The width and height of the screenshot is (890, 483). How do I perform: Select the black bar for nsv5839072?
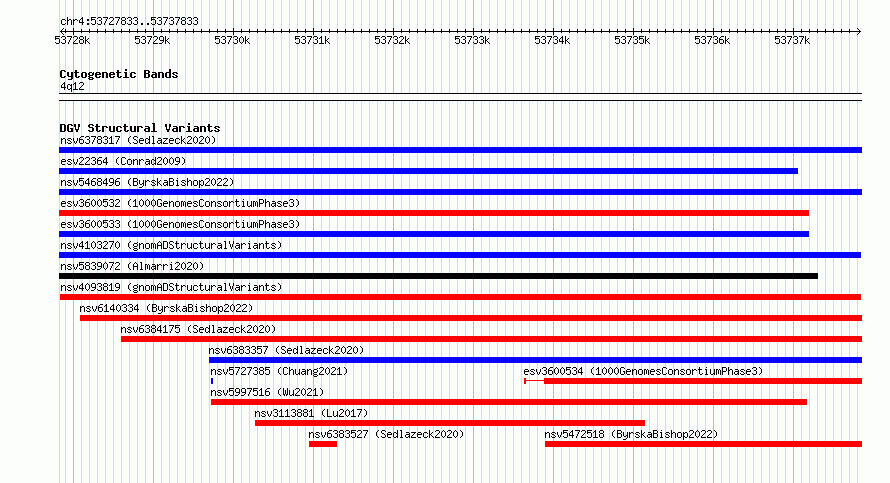[439, 276]
